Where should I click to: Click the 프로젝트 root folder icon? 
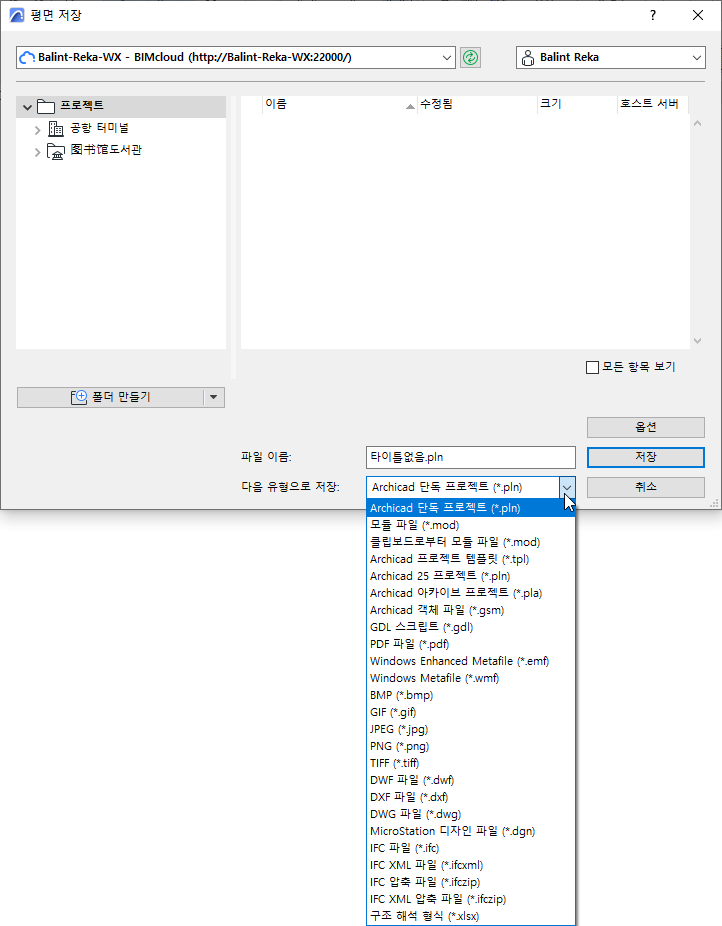pyautogui.click(x=45, y=106)
